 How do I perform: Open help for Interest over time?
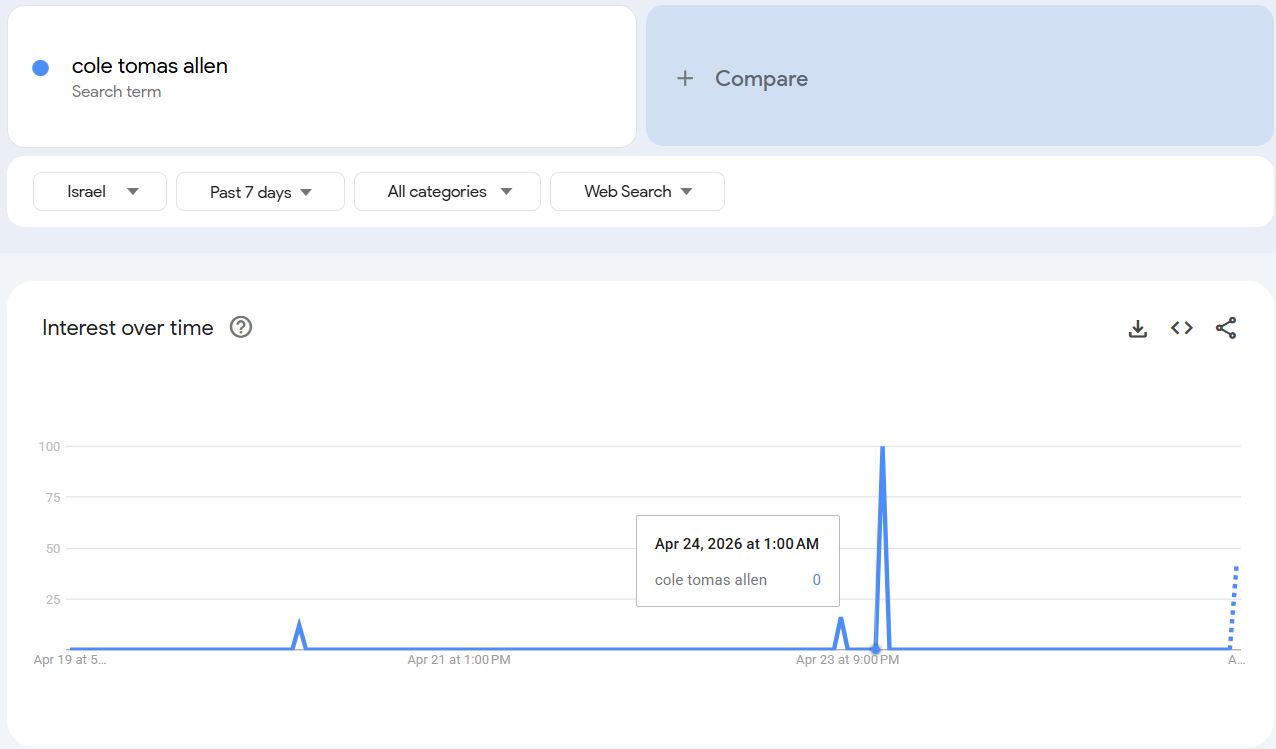point(240,327)
